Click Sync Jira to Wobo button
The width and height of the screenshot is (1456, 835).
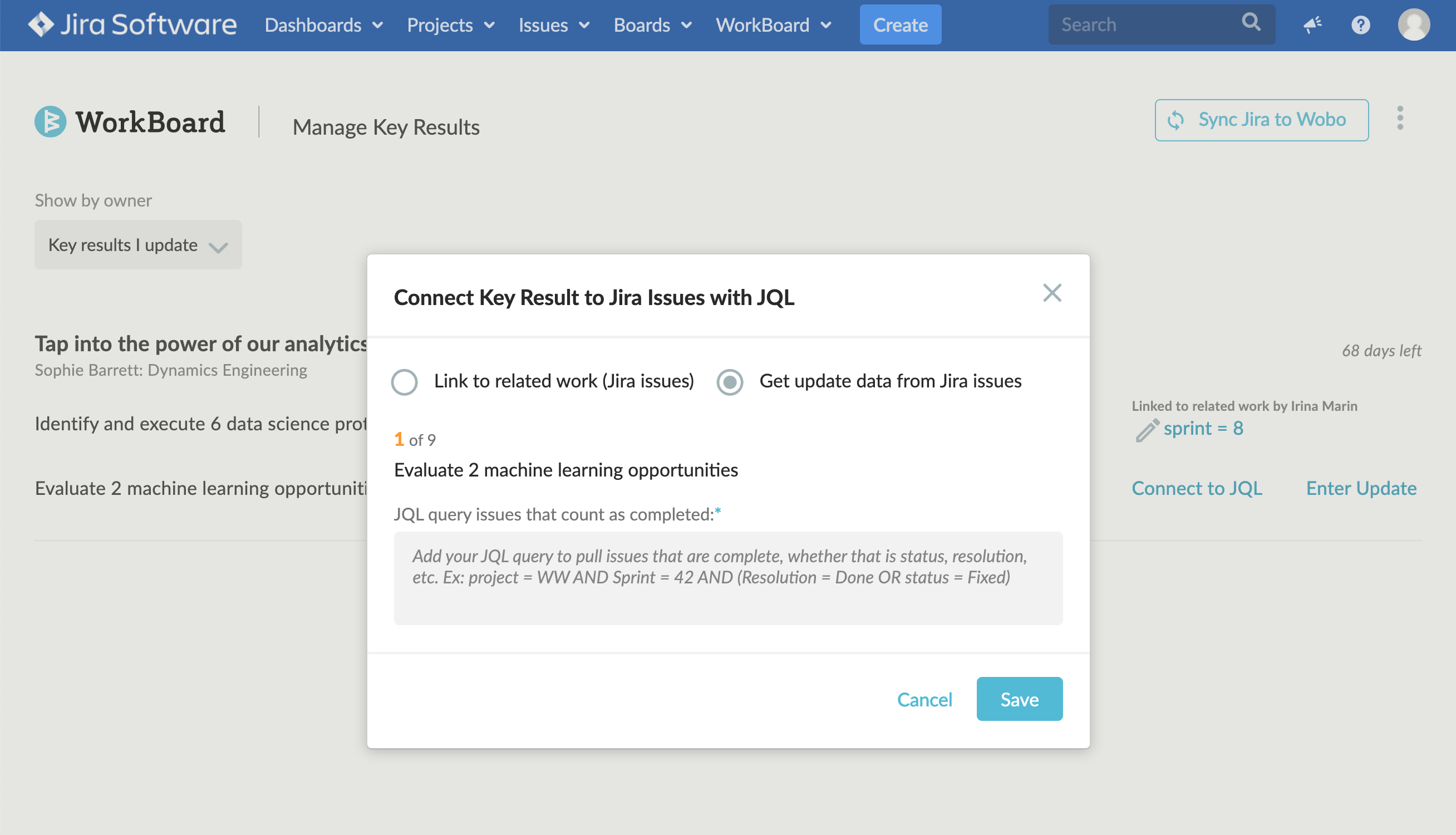[x=1261, y=120]
